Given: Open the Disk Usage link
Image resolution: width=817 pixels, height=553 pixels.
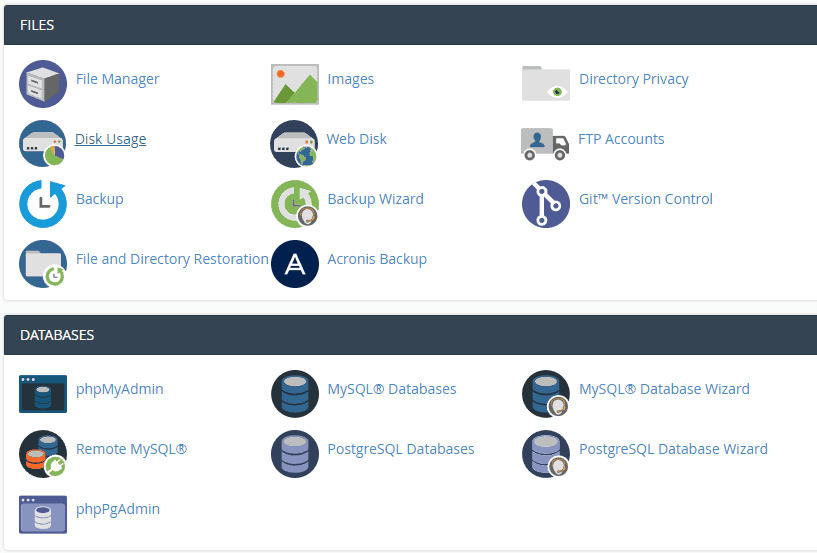Looking at the screenshot, I should click(x=110, y=139).
